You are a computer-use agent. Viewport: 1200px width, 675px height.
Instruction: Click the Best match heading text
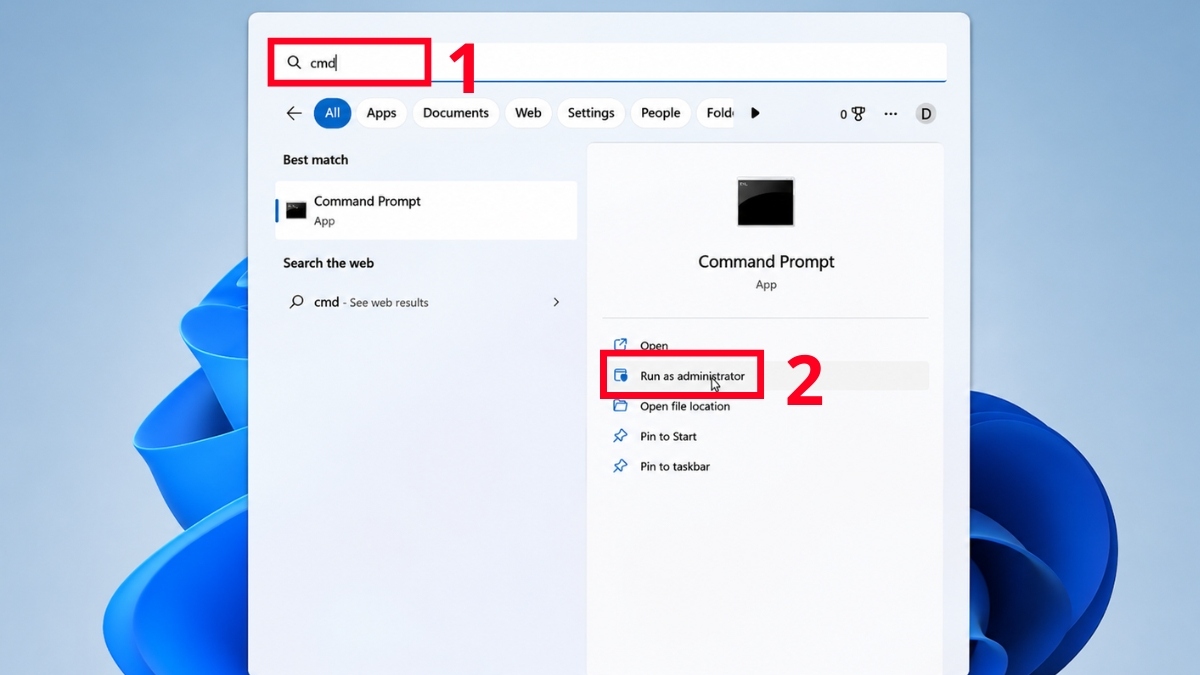point(315,160)
